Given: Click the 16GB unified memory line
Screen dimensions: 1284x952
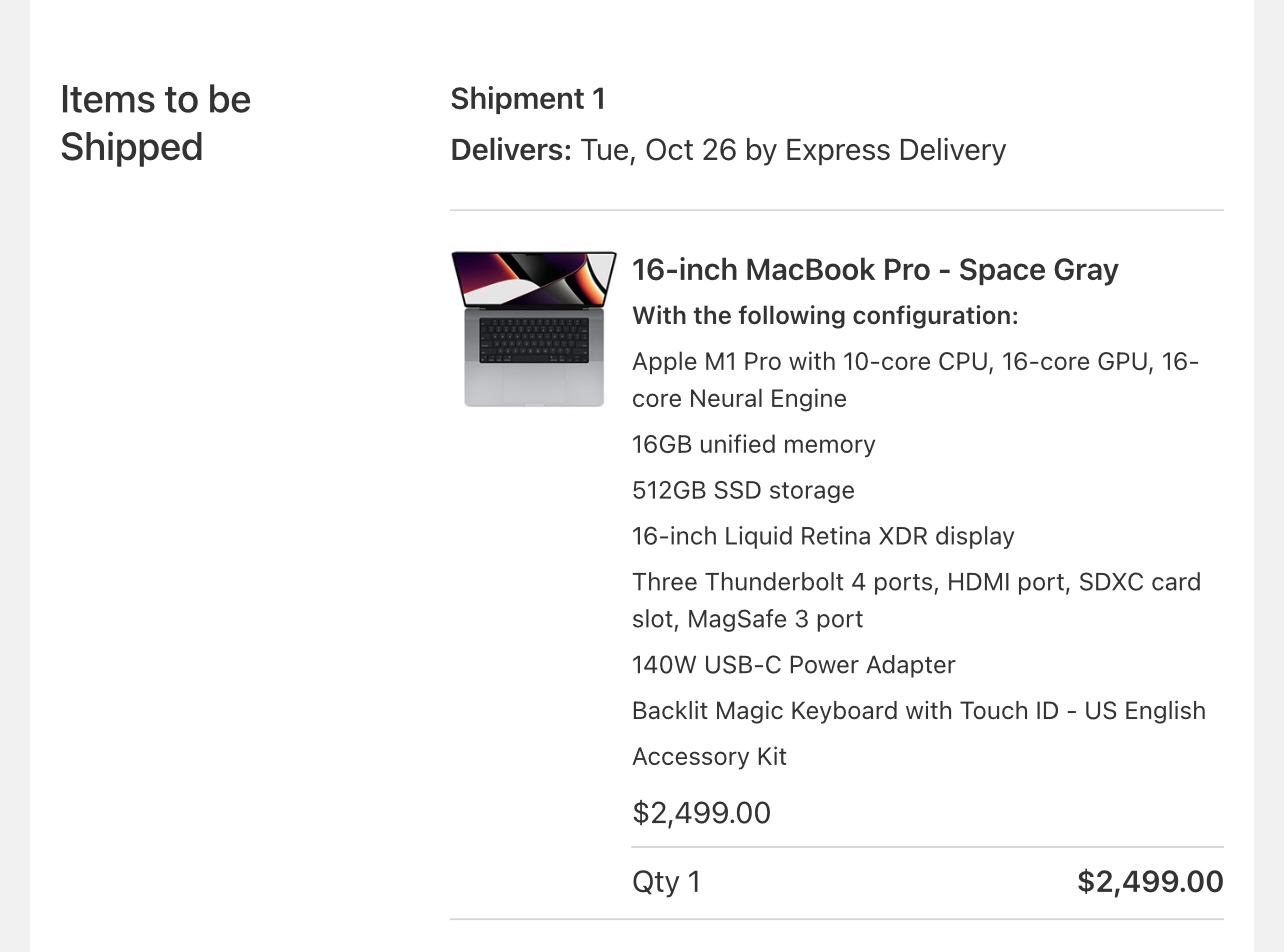Looking at the screenshot, I should click(753, 444).
